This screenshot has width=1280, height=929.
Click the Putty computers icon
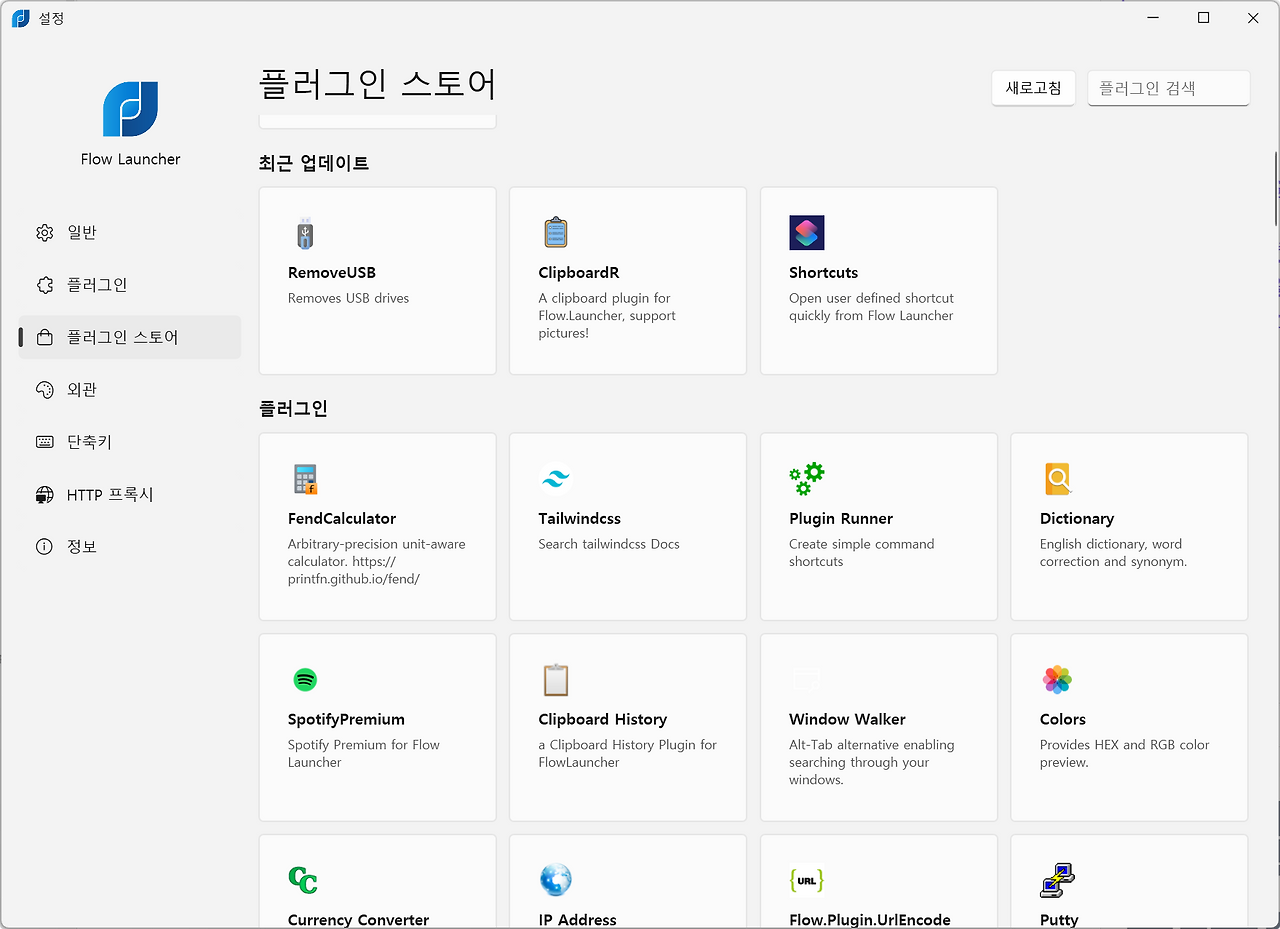(x=1057, y=880)
